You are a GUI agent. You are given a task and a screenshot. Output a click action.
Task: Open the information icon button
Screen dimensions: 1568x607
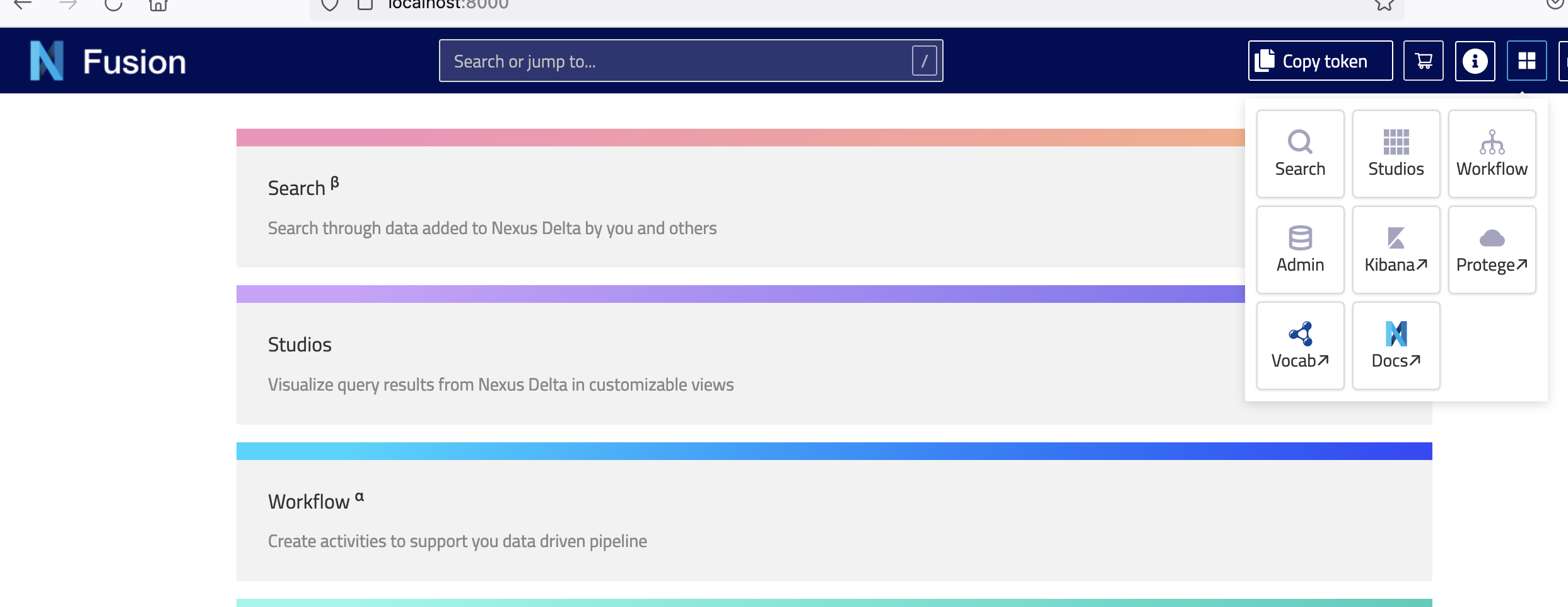[x=1475, y=61]
